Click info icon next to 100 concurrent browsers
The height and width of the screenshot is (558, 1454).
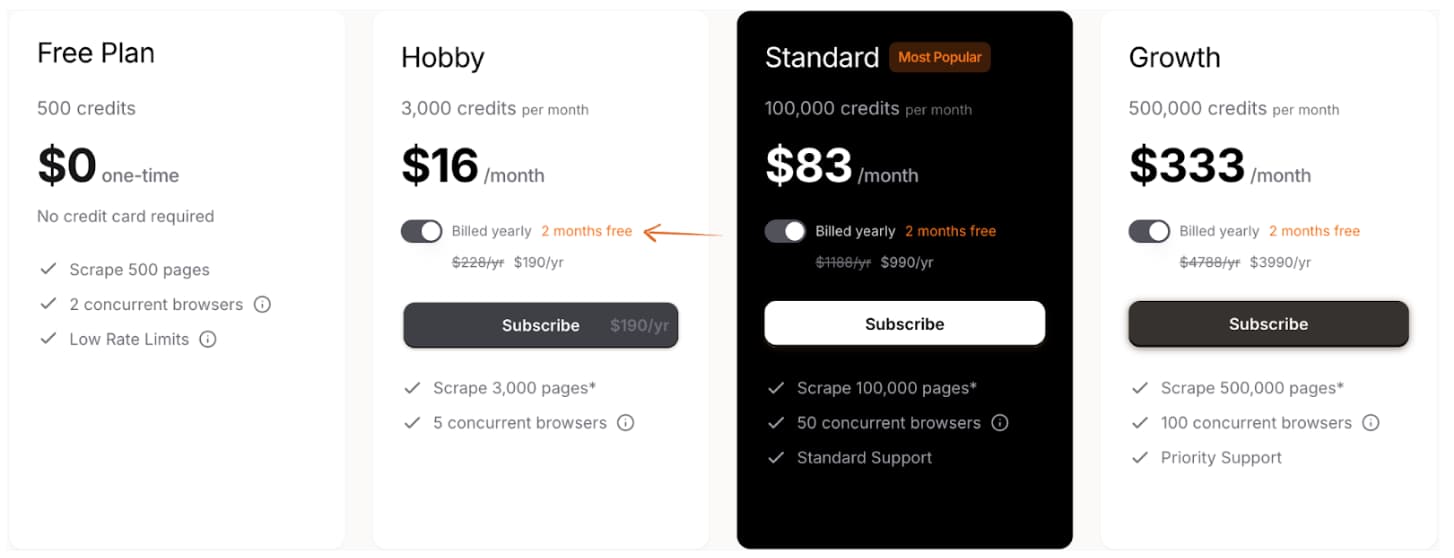pyautogui.click(x=1371, y=423)
